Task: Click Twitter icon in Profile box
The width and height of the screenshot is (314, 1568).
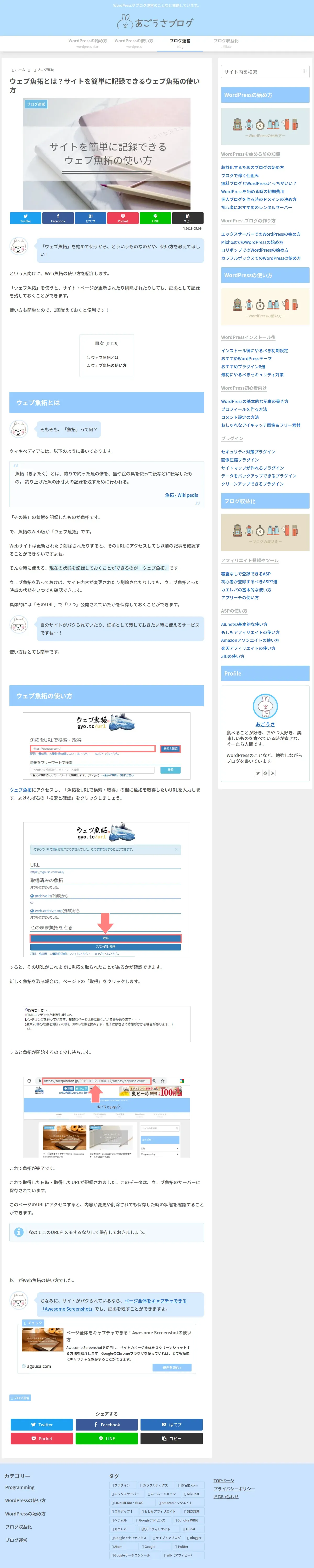Action: [258, 773]
